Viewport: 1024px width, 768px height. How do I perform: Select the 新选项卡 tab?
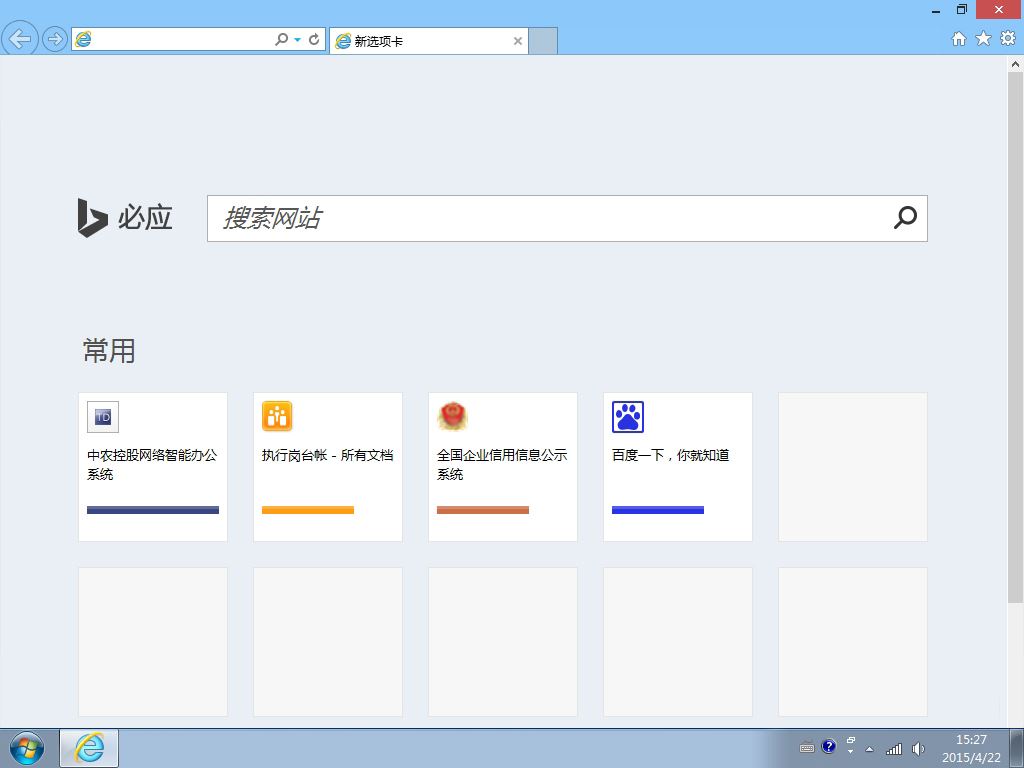coord(428,41)
